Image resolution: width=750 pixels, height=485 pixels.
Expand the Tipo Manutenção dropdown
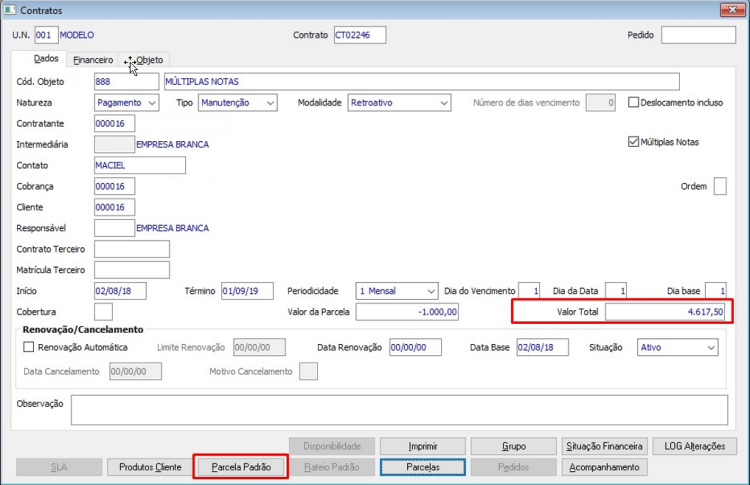pos(238,103)
